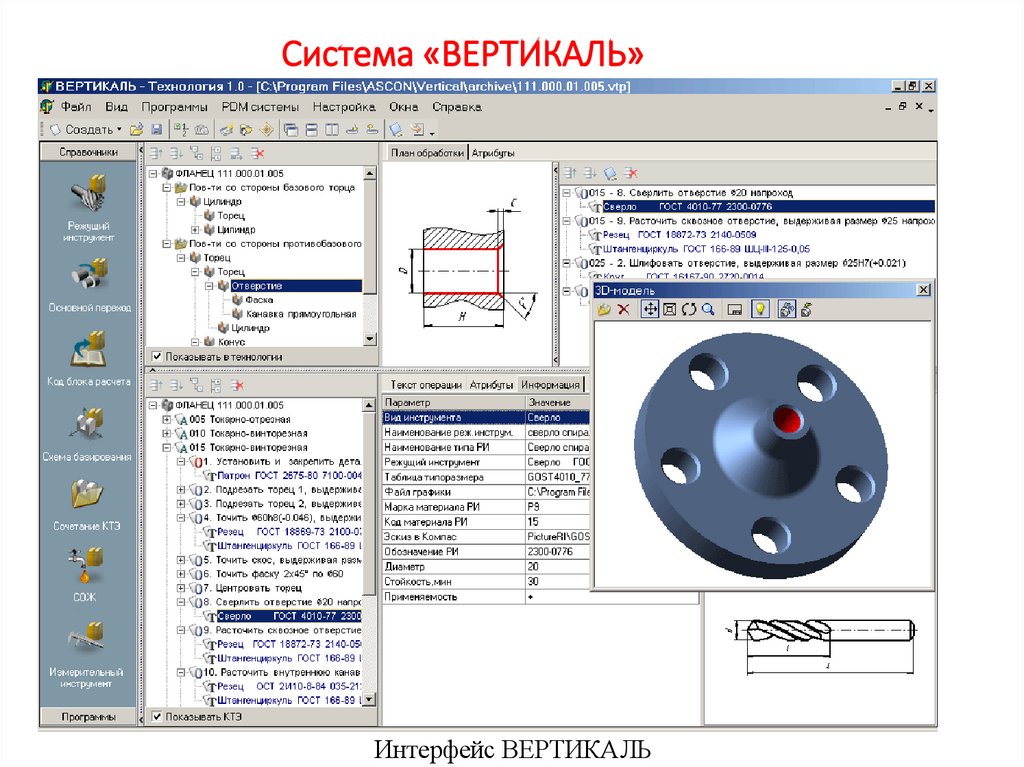The image size is (1024, 767).
Task: Toggle the Показывать в технологии checkbox
Action: pyautogui.click(x=157, y=357)
